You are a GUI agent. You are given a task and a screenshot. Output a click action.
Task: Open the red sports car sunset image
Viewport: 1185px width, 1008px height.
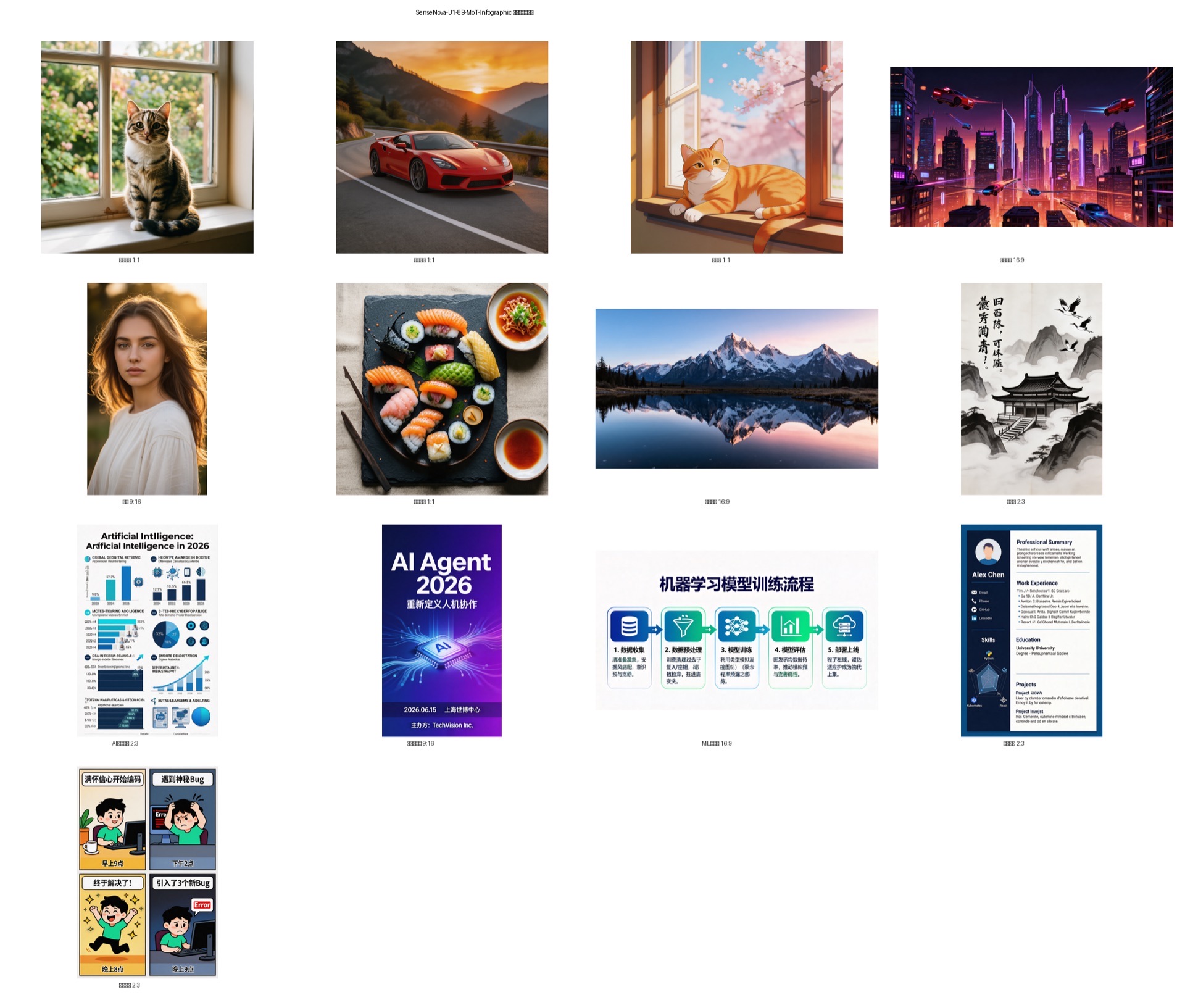pos(442,147)
